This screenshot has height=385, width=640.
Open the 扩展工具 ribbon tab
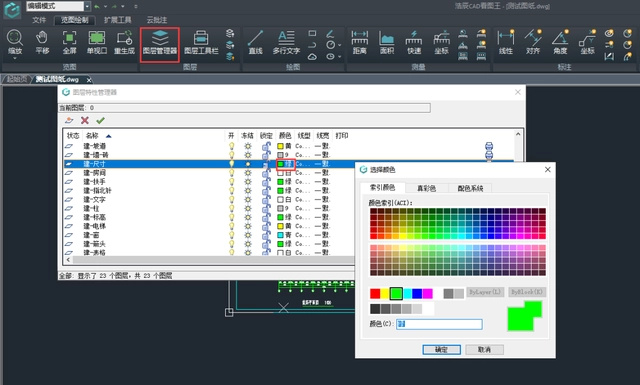(x=118, y=20)
